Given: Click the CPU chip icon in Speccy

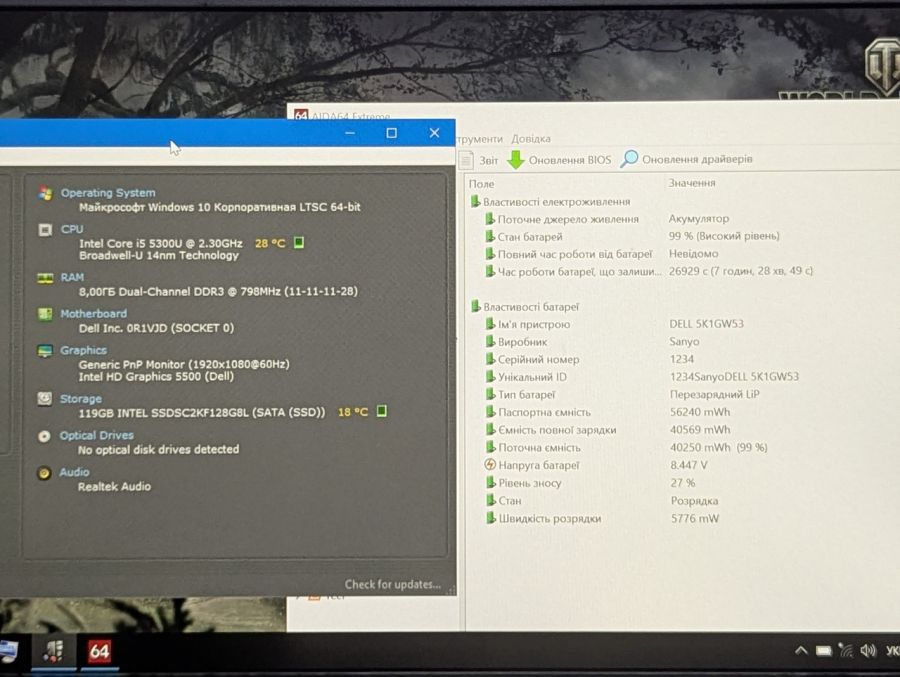Looking at the screenshot, I should pos(45,230).
